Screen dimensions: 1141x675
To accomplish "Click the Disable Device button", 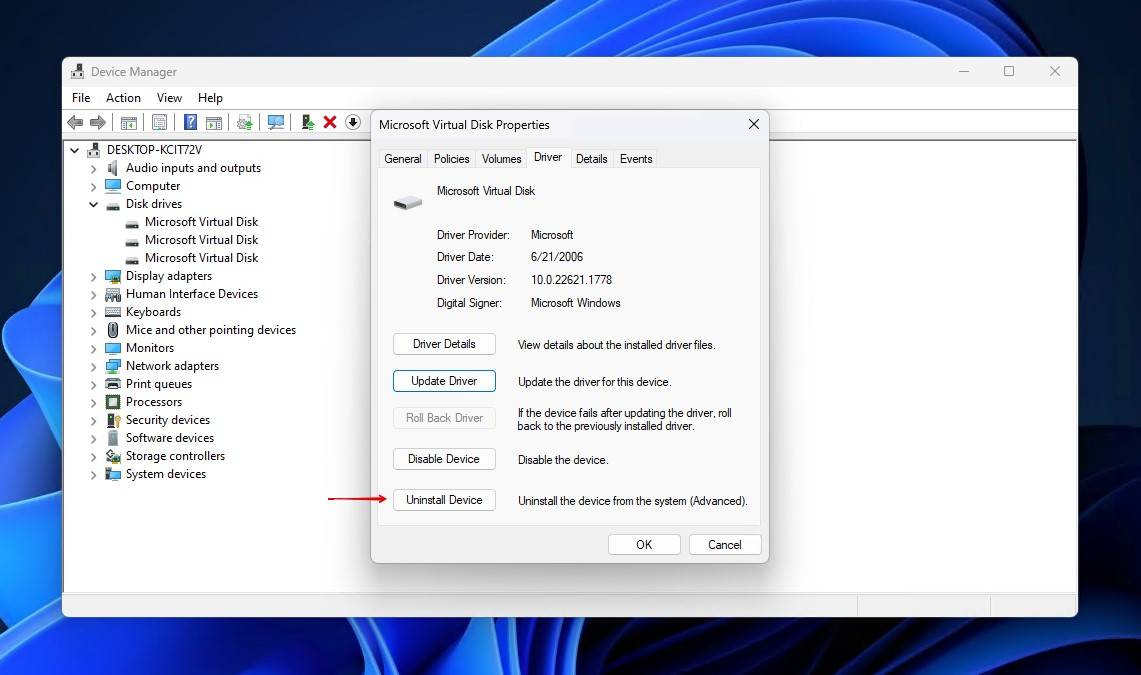I will (444, 459).
